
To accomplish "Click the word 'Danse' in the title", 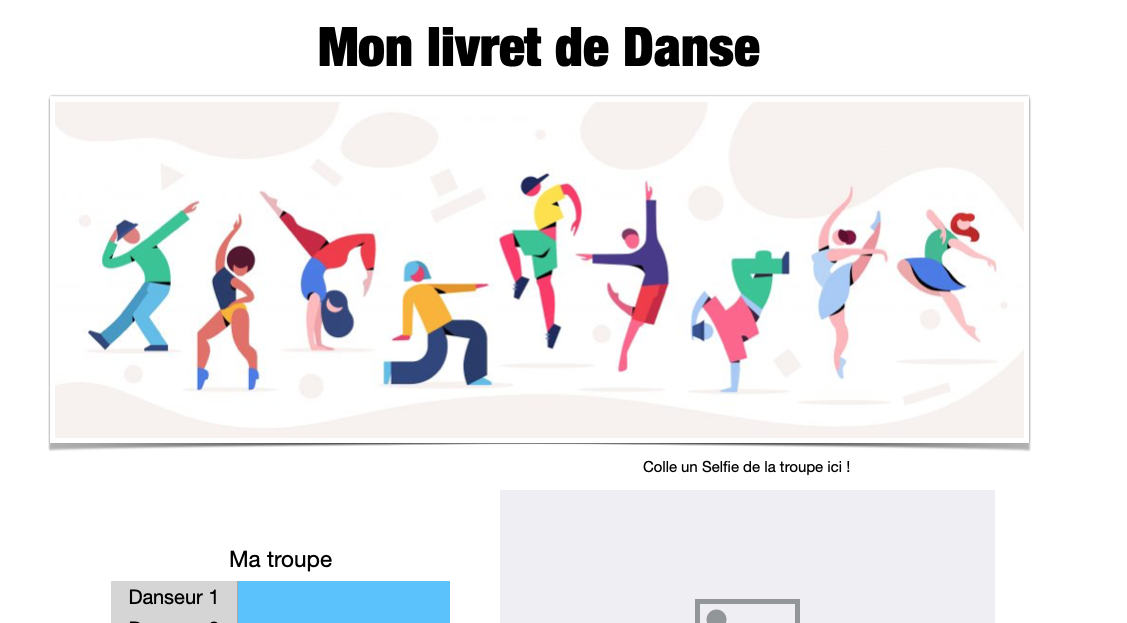I will (x=691, y=48).
